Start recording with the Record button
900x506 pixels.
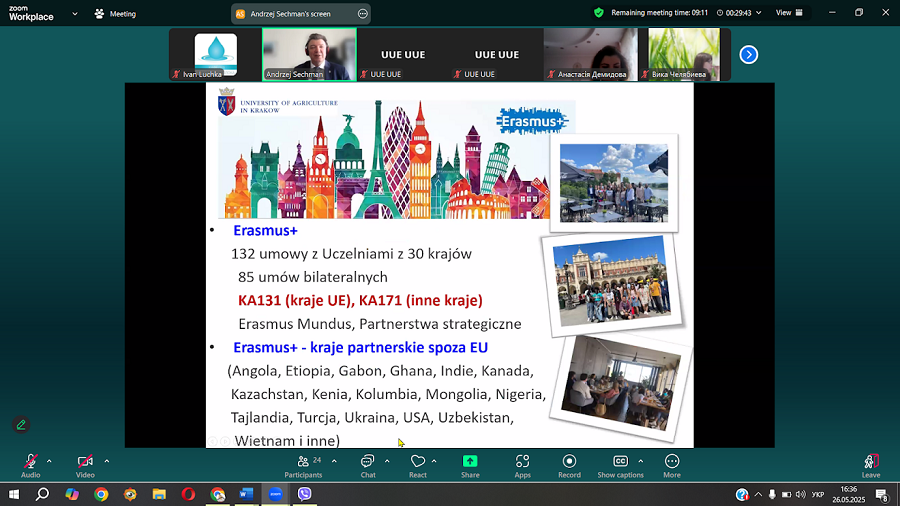tap(569, 465)
